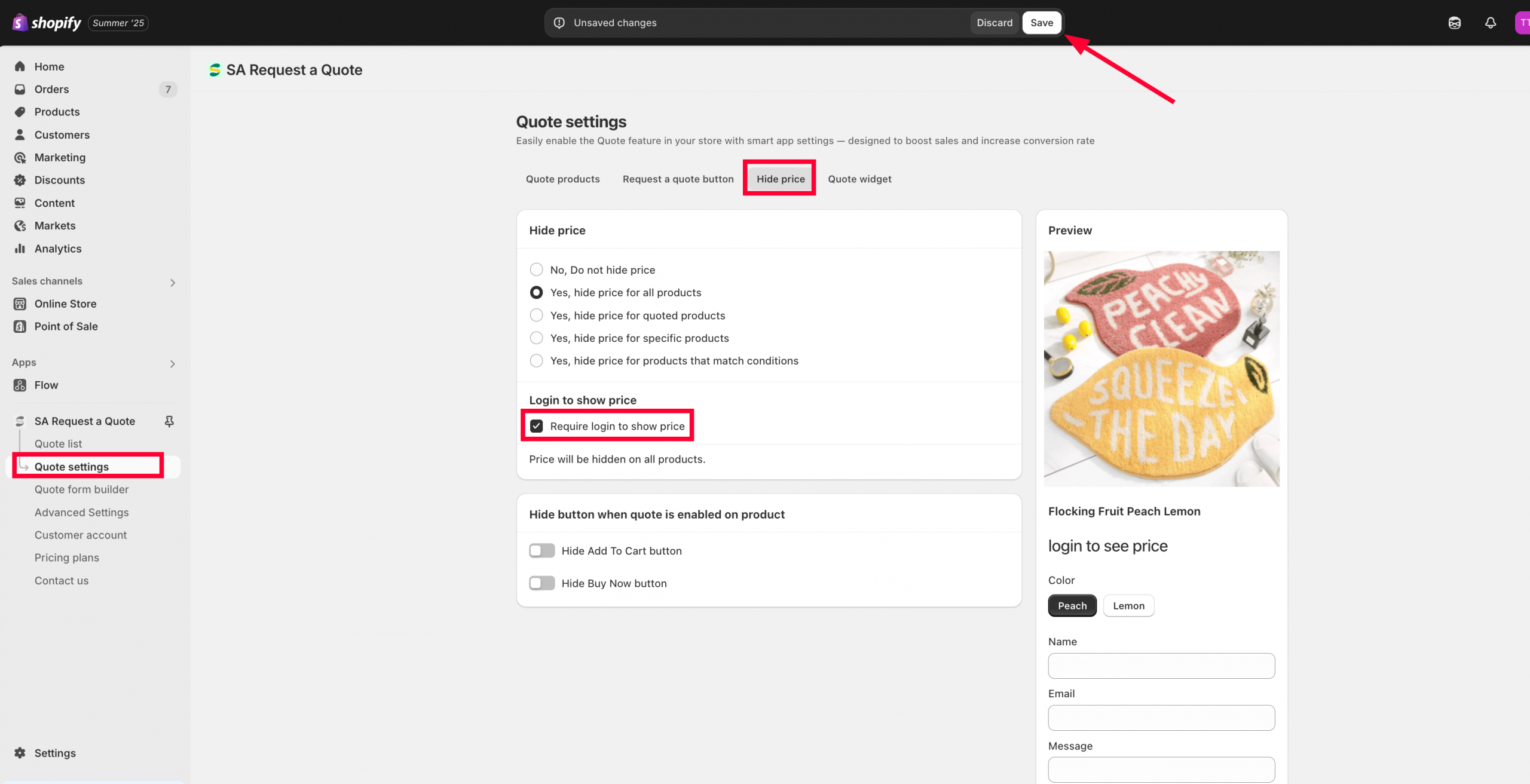Switch to Quote widget tab
This screenshot has height=784, width=1530.
point(859,179)
